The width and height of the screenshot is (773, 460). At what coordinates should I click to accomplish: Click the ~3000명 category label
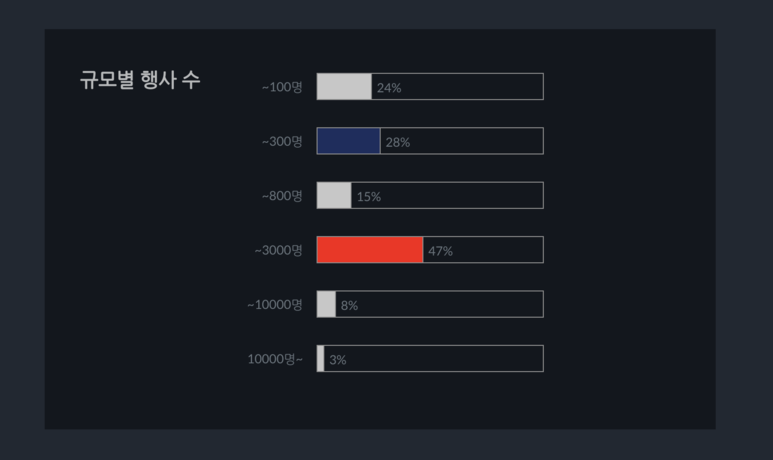[279, 250]
